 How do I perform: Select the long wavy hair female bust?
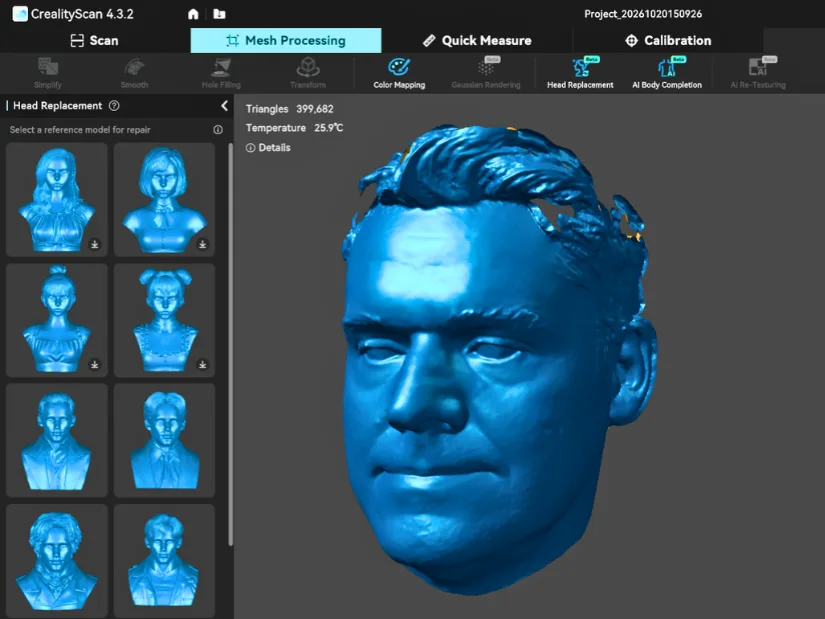57,199
